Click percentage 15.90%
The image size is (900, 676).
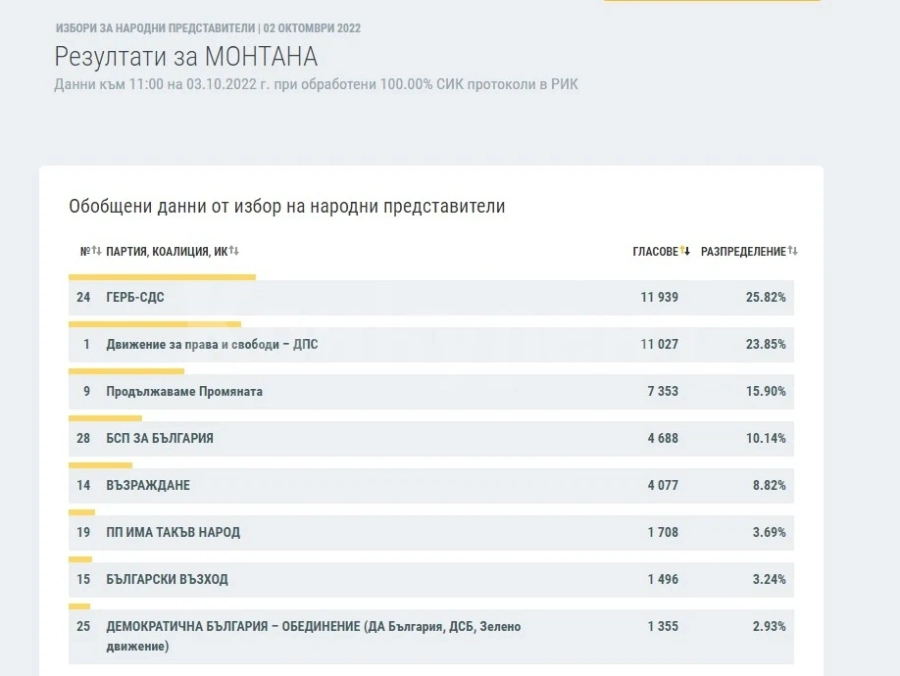[766, 391]
